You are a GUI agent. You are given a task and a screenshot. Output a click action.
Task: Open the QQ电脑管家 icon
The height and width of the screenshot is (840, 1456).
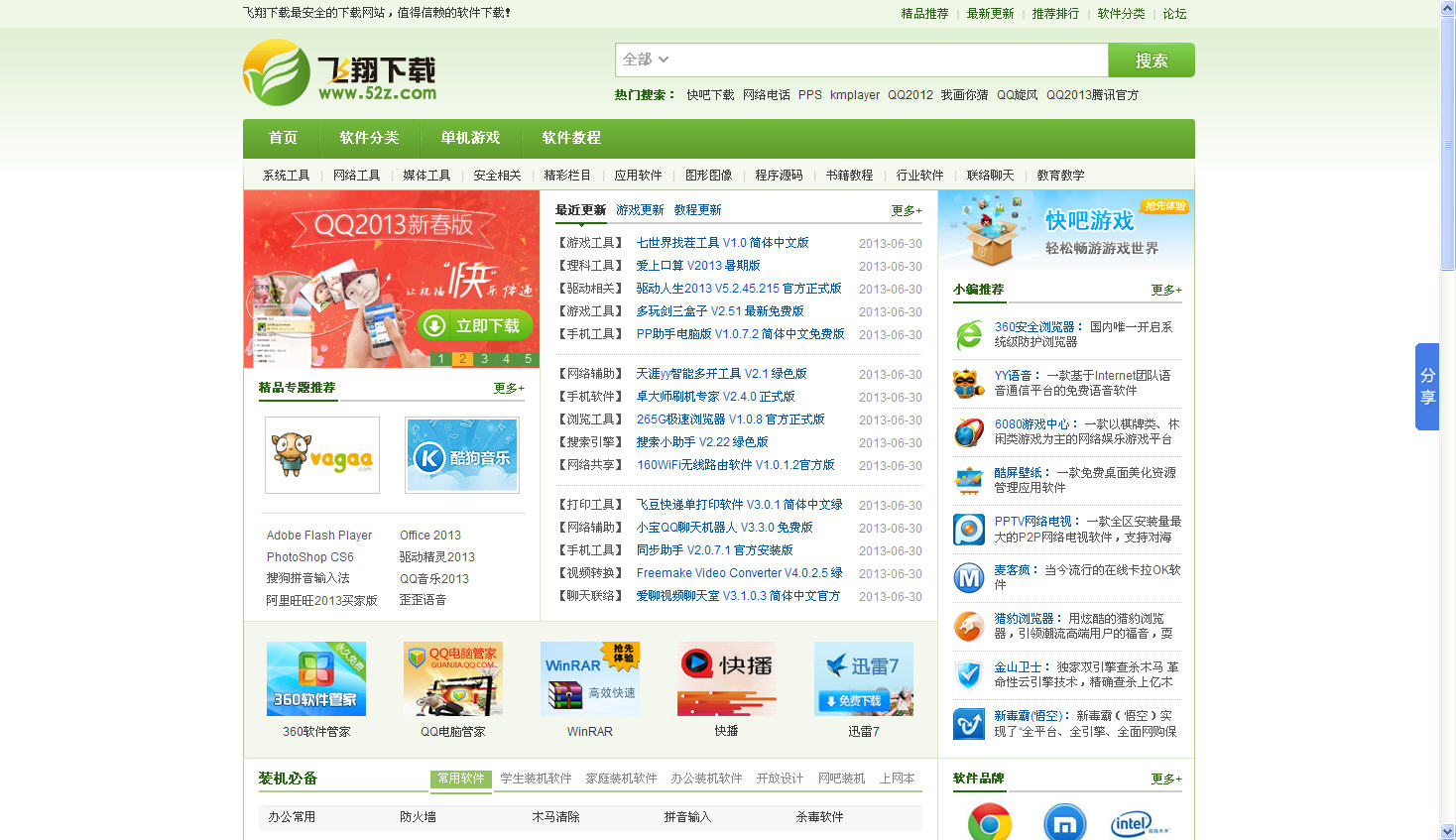click(453, 679)
